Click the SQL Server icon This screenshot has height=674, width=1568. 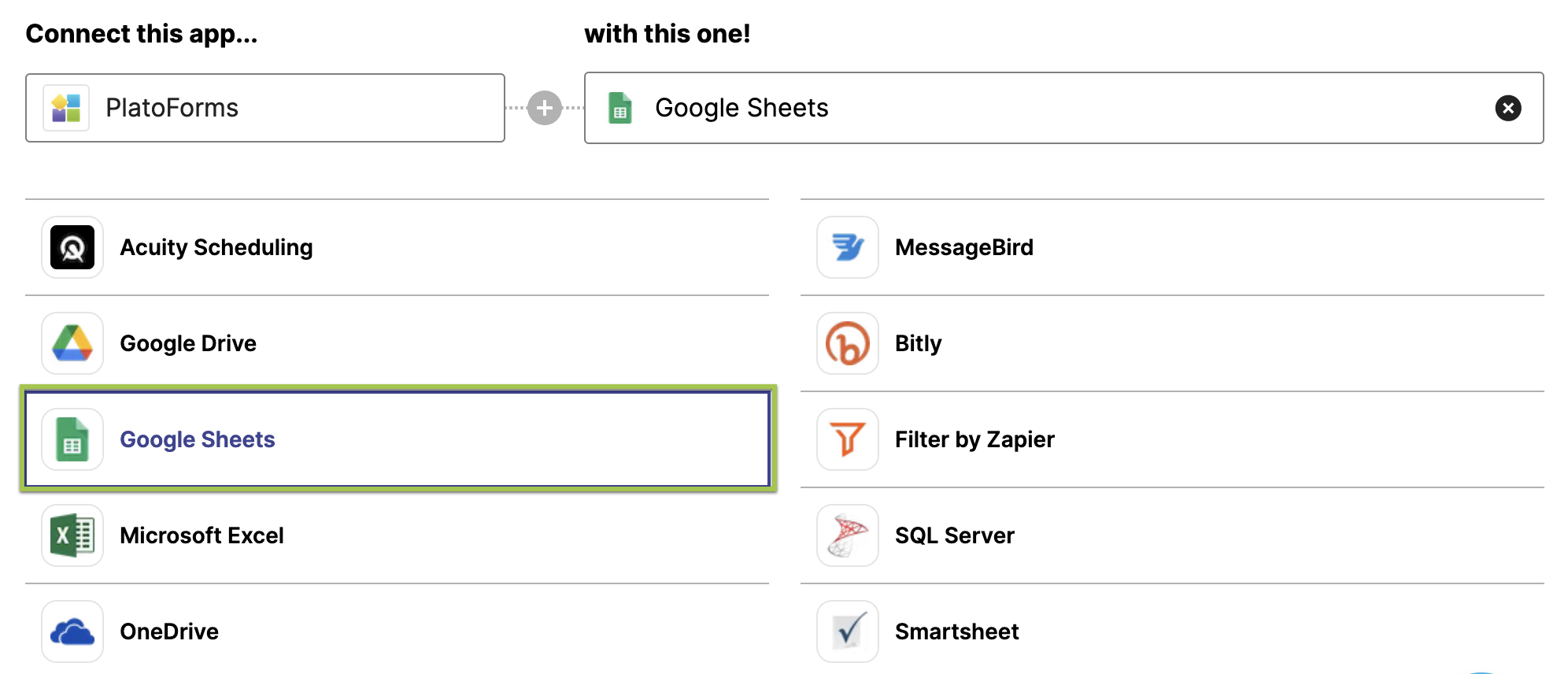[848, 535]
